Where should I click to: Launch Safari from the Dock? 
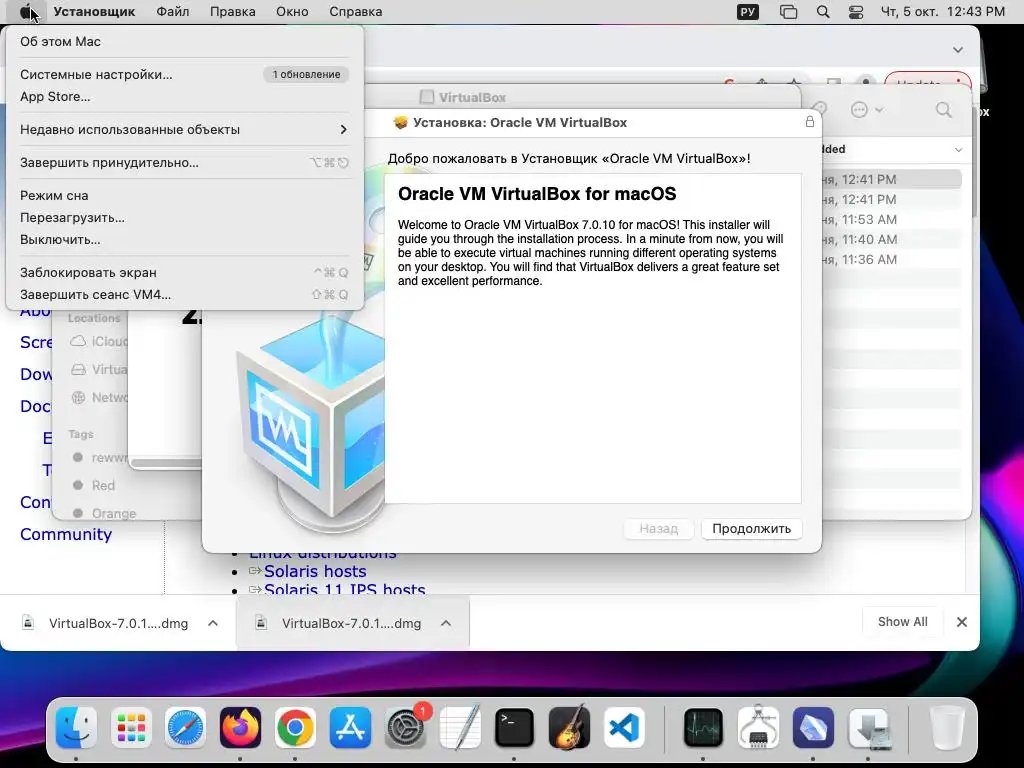click(185, 728)
